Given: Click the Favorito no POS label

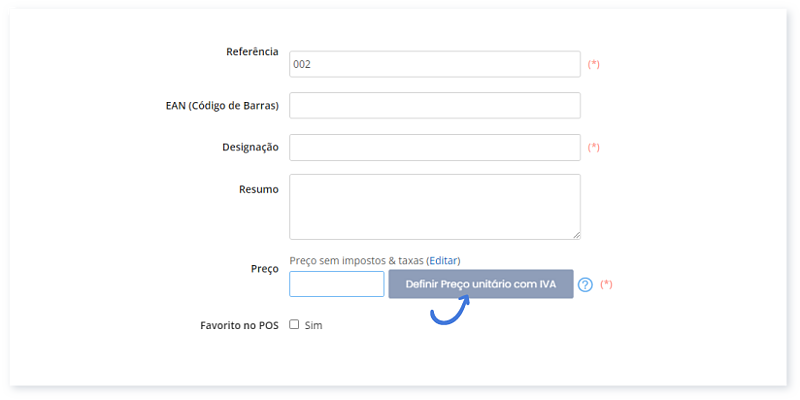Looking at the screenshot, I should 240,326.
